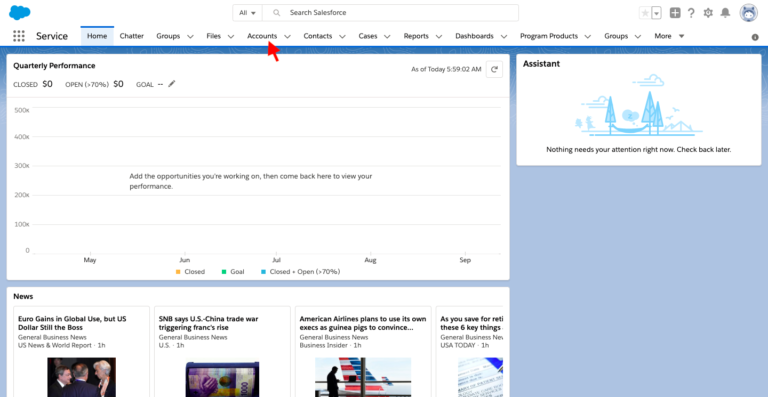The height and width of the screenshot is (397, 768).
Task: Click the Global Actions plus icon
Action: pyautogui.click(x=675, y=13)
